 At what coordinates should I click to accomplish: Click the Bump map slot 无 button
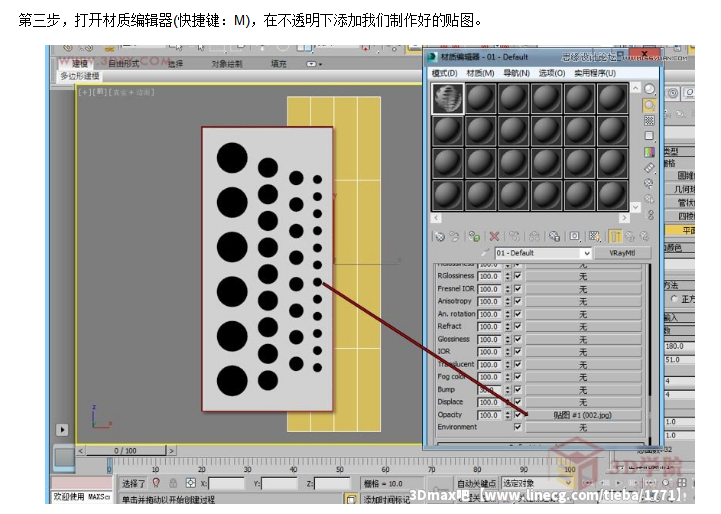coord(583,390)
